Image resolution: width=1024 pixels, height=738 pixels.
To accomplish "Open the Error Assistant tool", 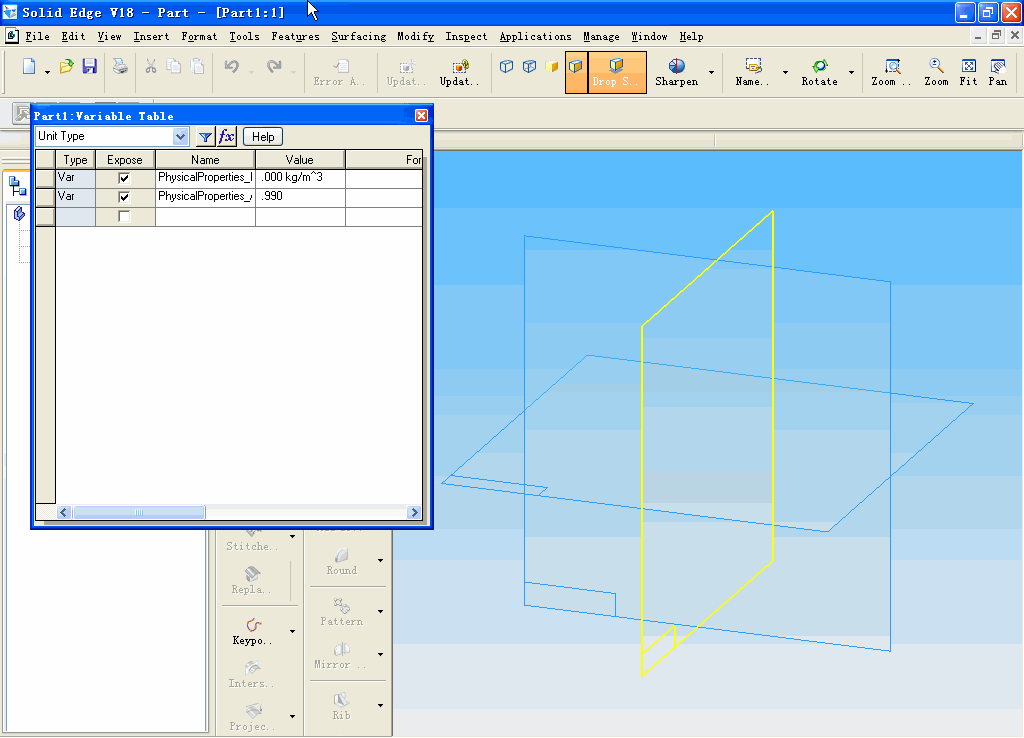I will coord(339,72).
